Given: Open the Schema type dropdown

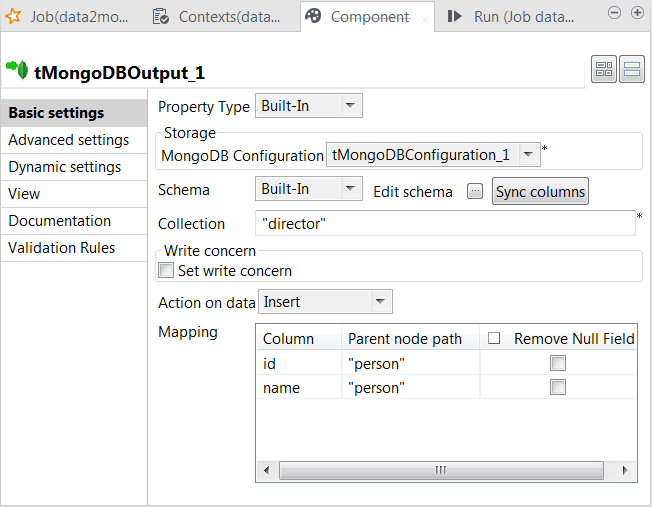Looking at the screenshot, I should point(350,188).
